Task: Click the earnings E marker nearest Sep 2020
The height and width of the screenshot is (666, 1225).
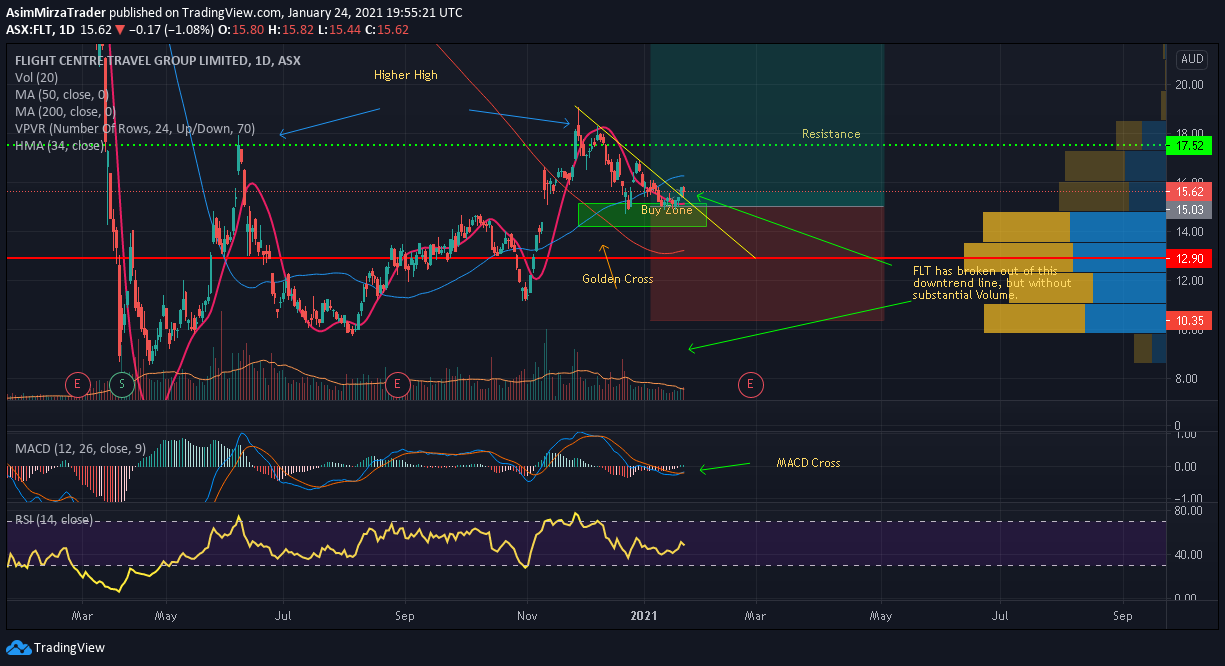Action: (398, 383)
